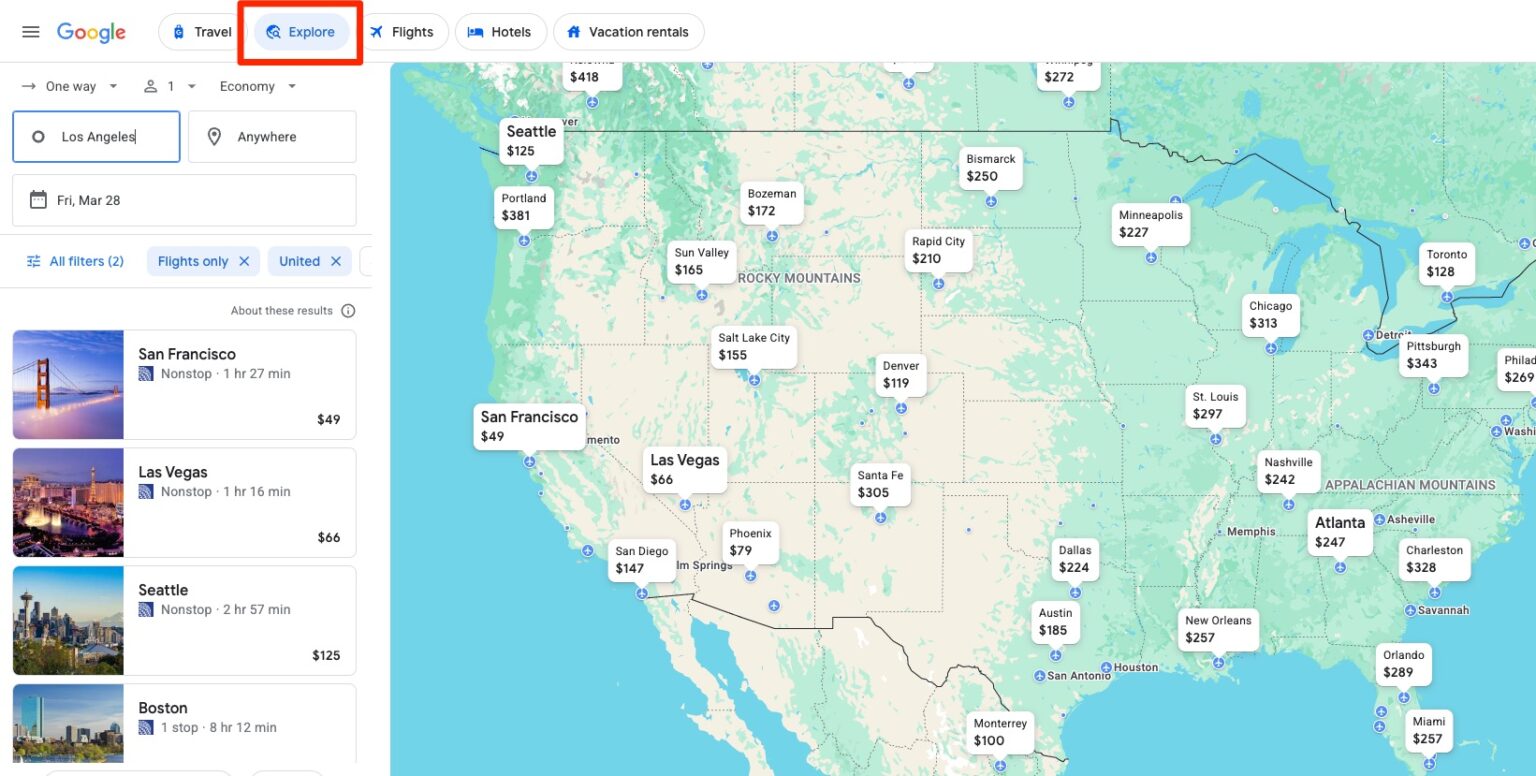Viewport: 1536px width, 776px height.
Task: Click the destination pin icon
Action: click(x=214, y=137)
